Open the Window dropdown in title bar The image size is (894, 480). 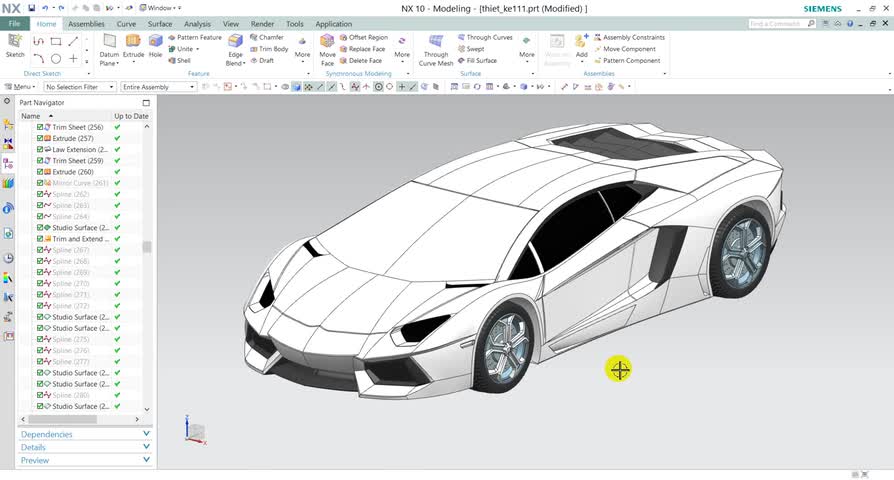tap(161, 8)
